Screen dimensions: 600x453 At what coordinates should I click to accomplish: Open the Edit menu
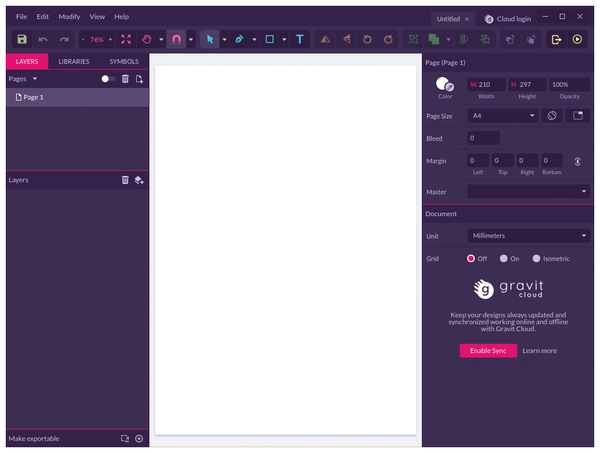pos(42,16)
